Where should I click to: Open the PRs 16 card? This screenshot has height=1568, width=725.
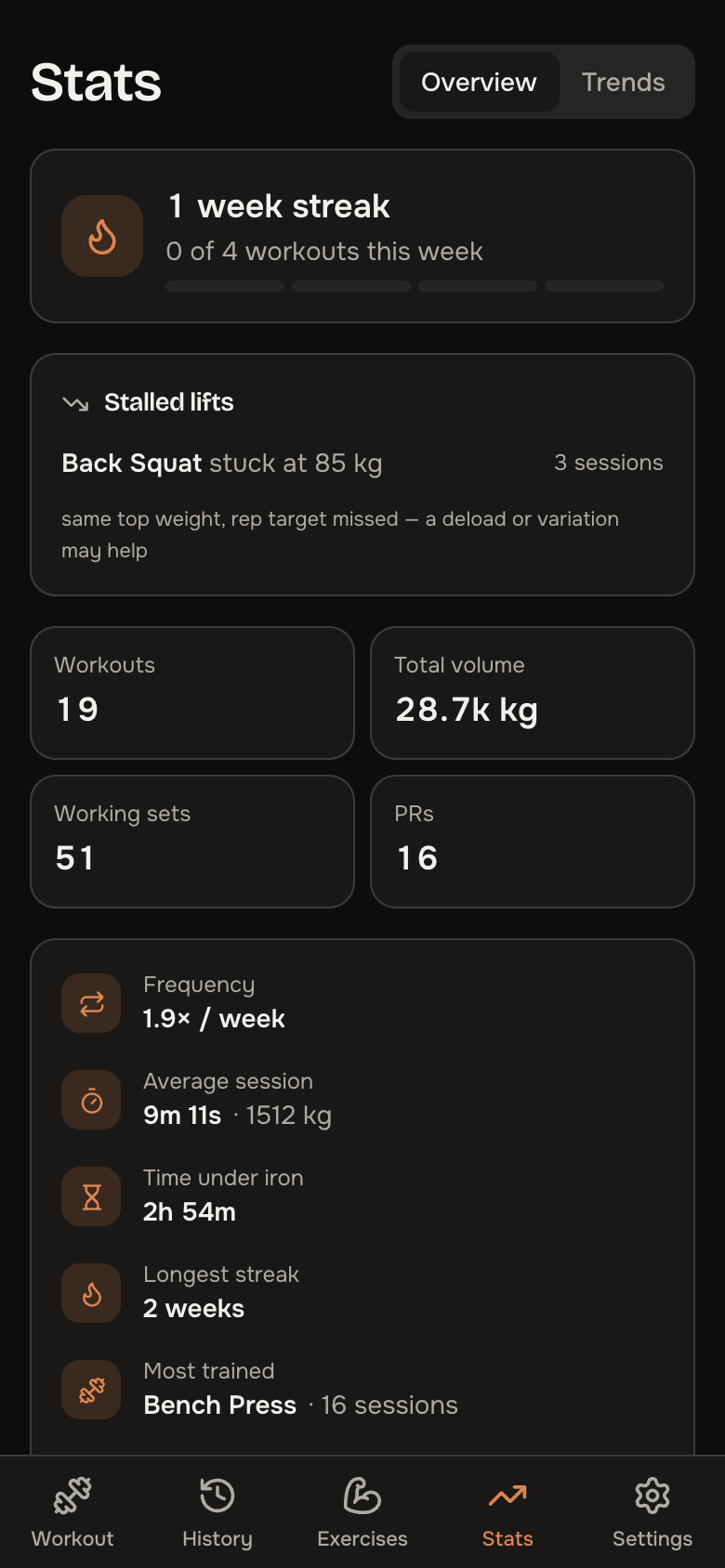(533, 842)
